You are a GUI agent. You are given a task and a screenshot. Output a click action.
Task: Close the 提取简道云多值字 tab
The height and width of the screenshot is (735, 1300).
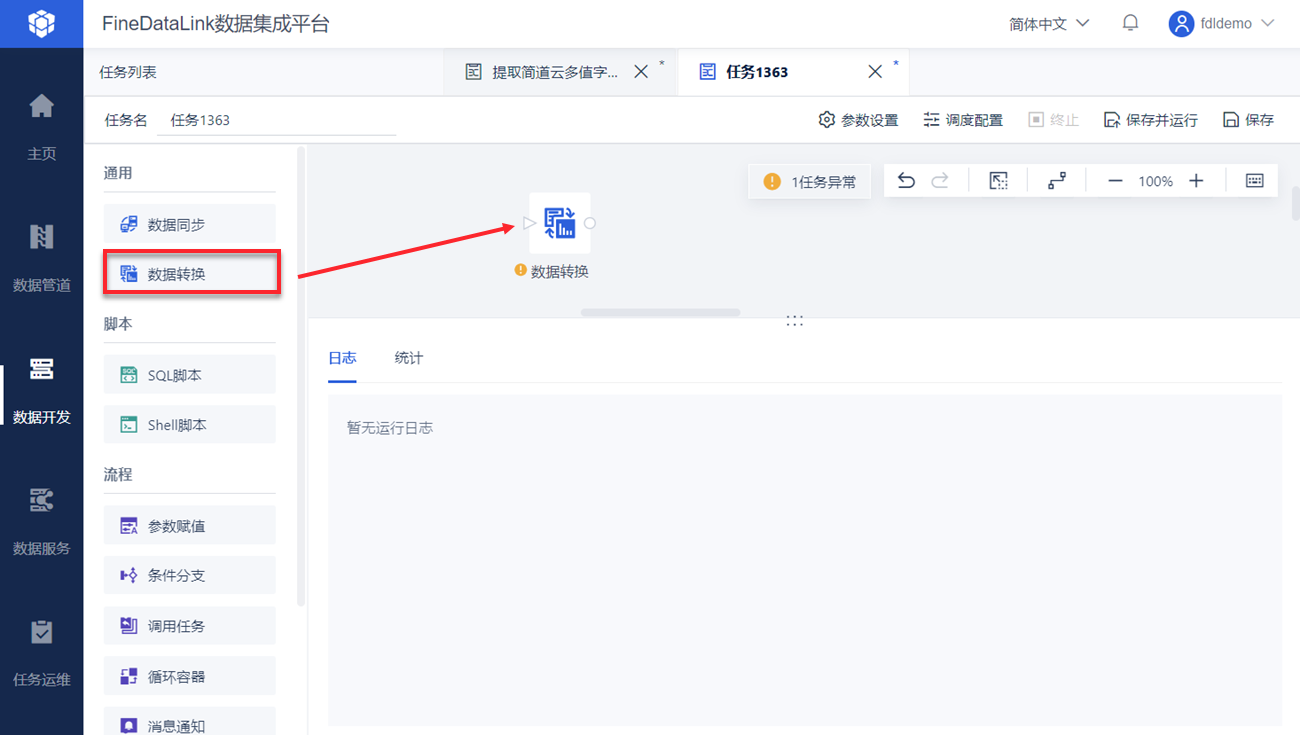click(x=642, y=72)
